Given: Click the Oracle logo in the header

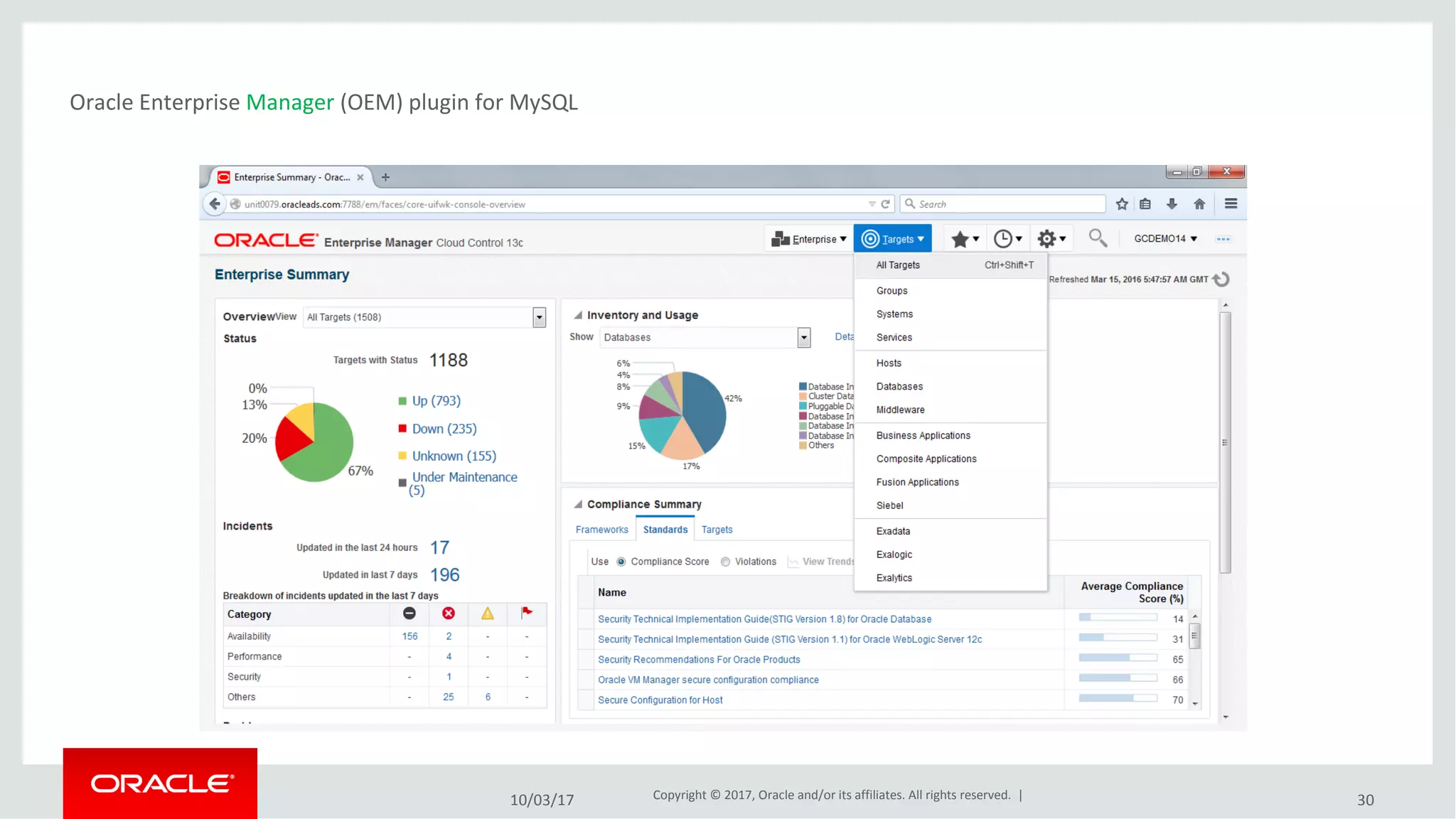Looking at the screenshot, I should coord(266,240).
